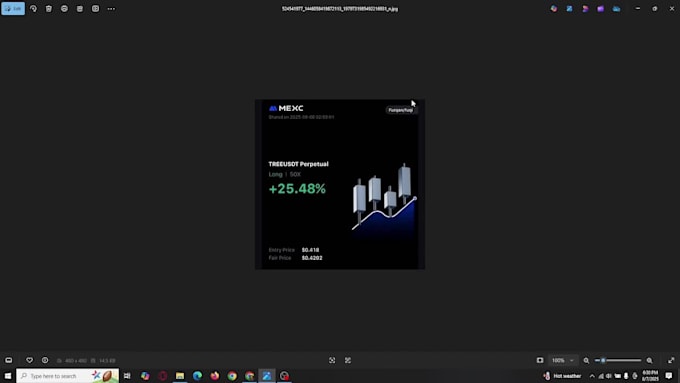Viewport: 680px width, 383px height.
Task: Enter fullscreen with the diagonal arrows icon
Action: [x=671, y=360]
